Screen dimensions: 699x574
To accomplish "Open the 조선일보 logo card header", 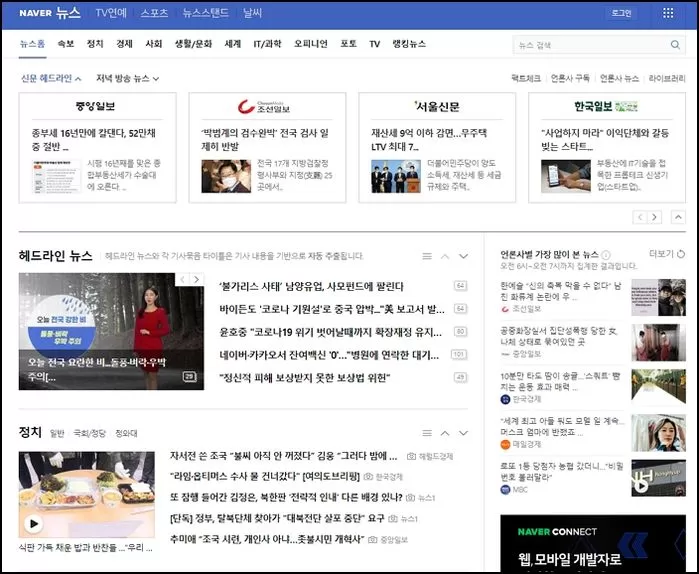I will pos(263,107).
